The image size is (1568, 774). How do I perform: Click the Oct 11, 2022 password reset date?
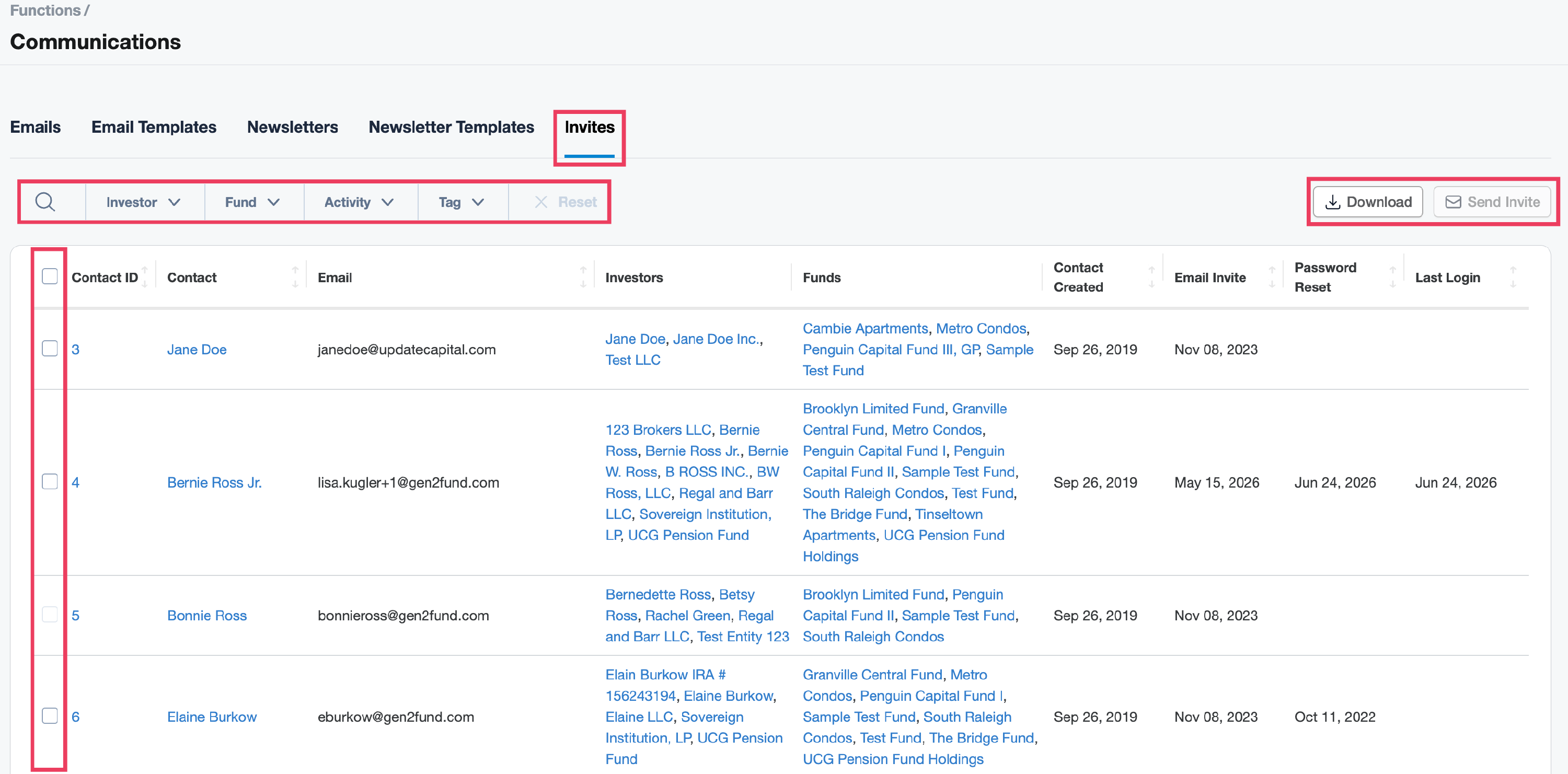pyautogui.click(x=1335, y=717)
